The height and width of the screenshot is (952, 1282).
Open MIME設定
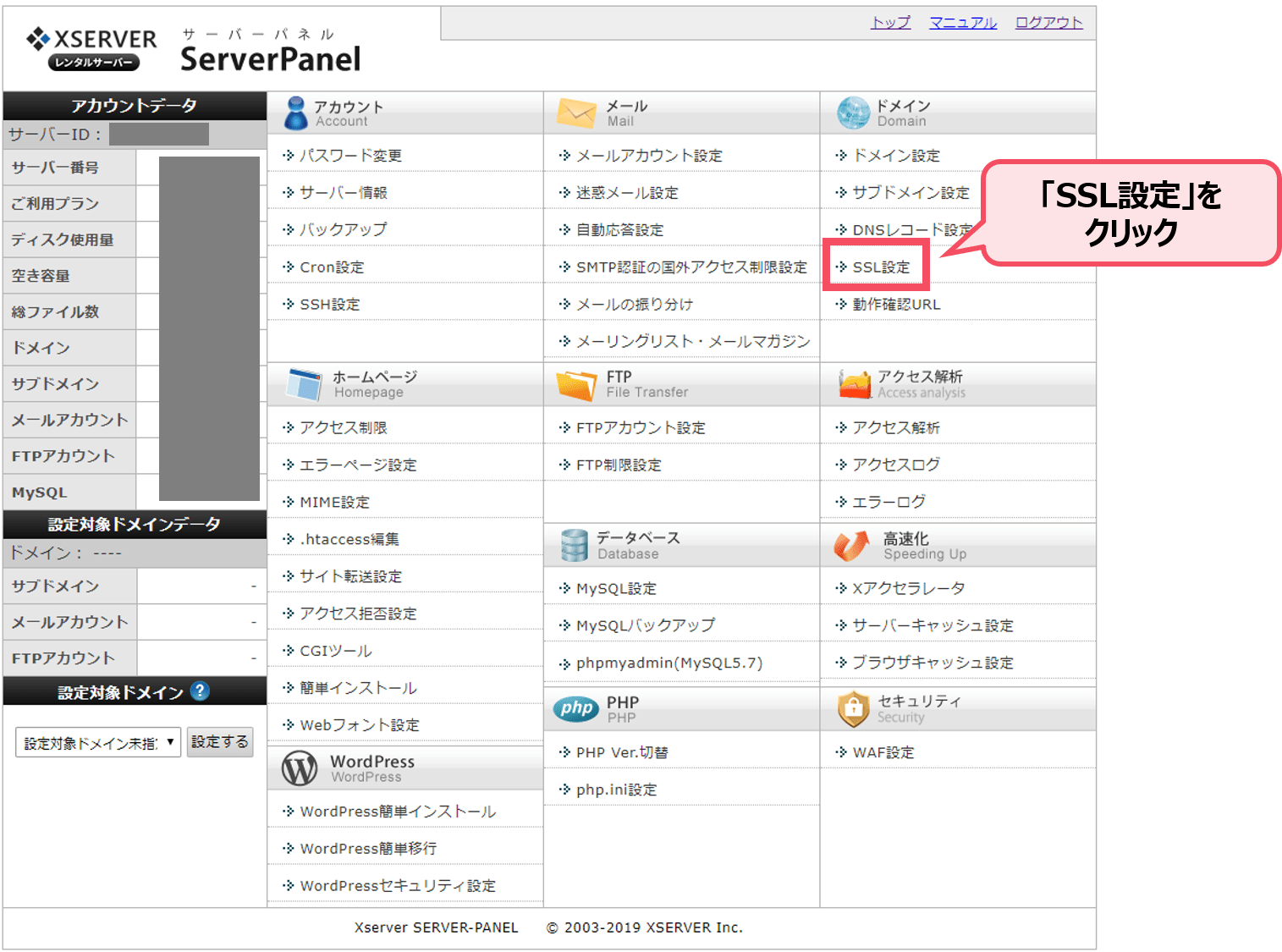pos(335,503)
